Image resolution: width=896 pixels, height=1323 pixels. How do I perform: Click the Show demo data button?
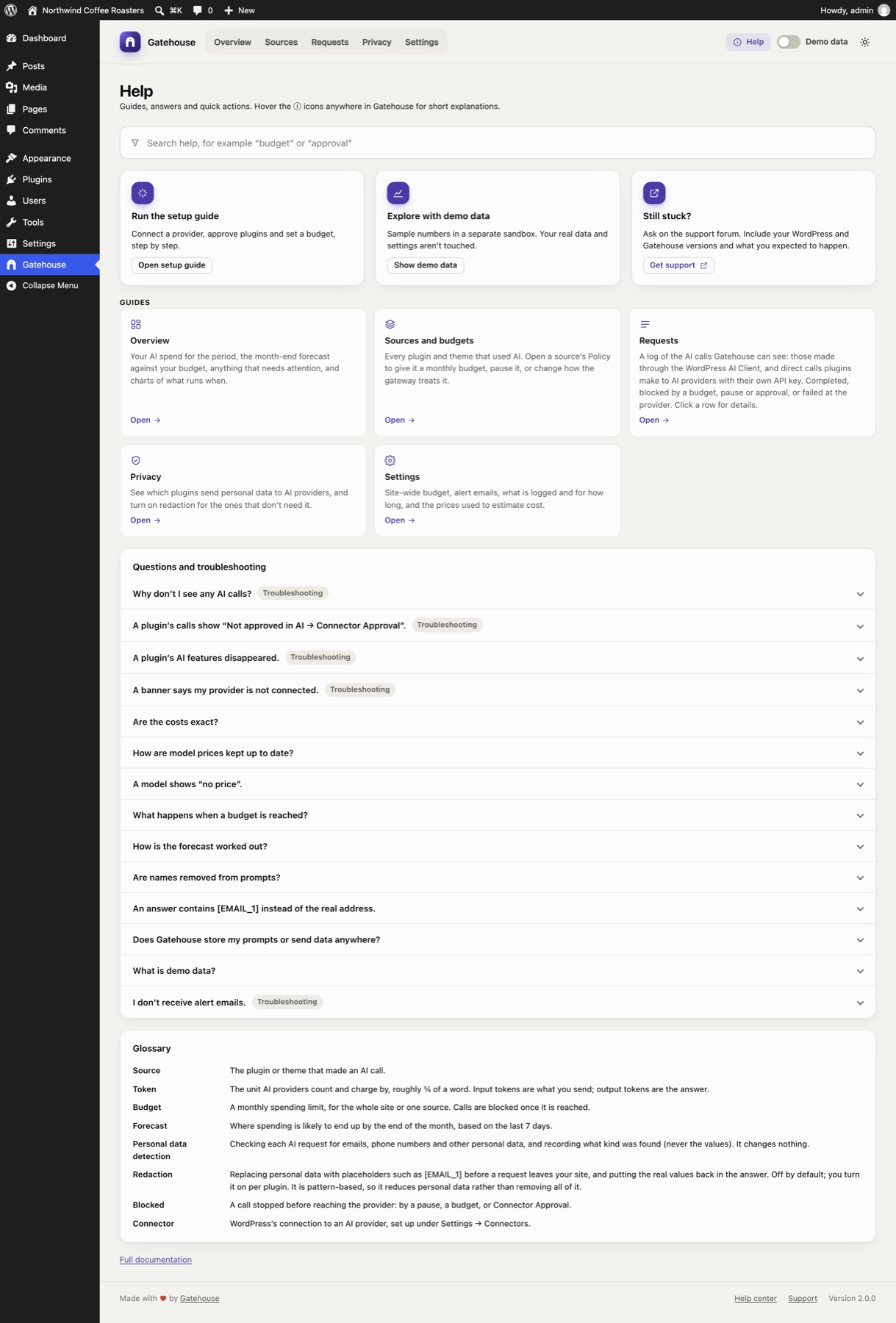(426, 265)
